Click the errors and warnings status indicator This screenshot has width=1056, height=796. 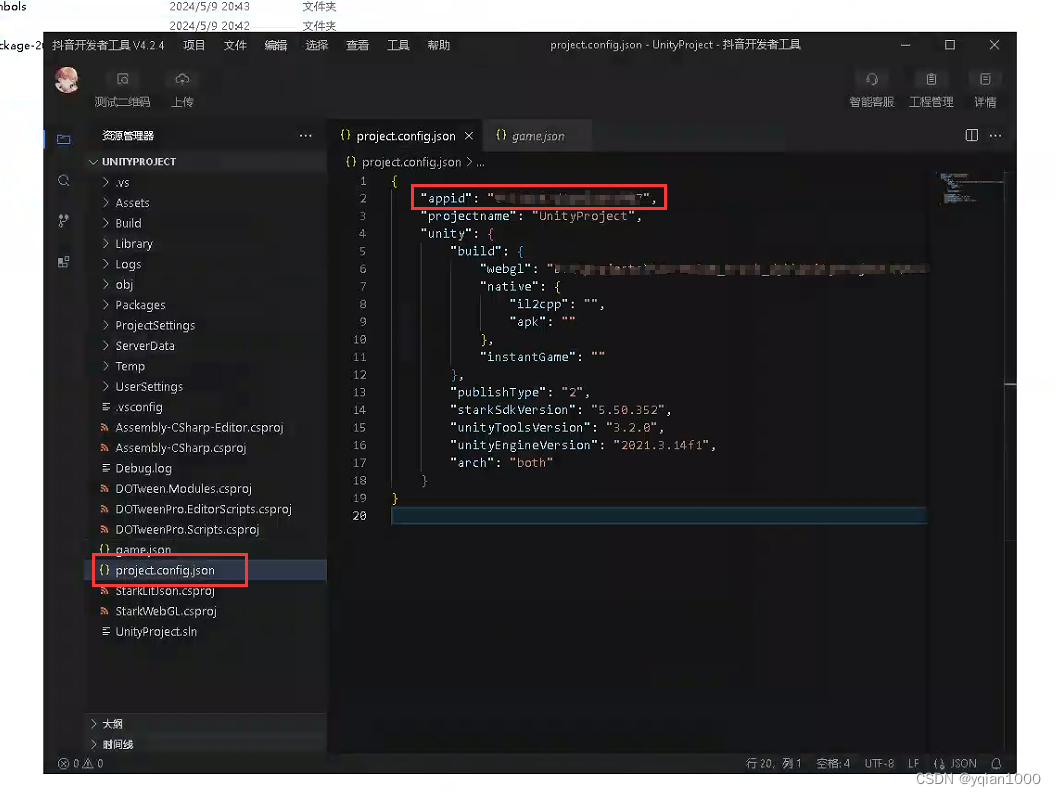(x=81, y=763)
